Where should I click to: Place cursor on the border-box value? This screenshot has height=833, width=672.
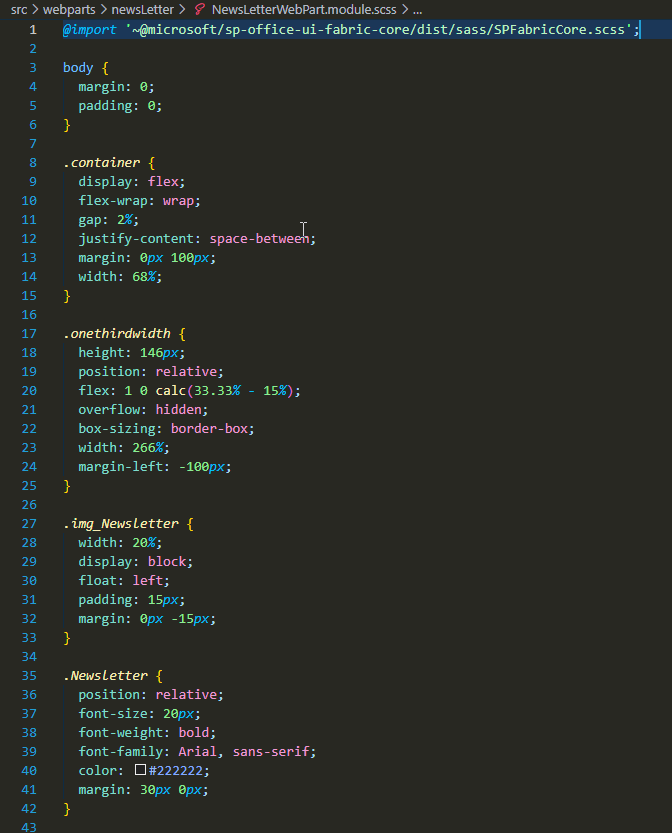point(213,429)
